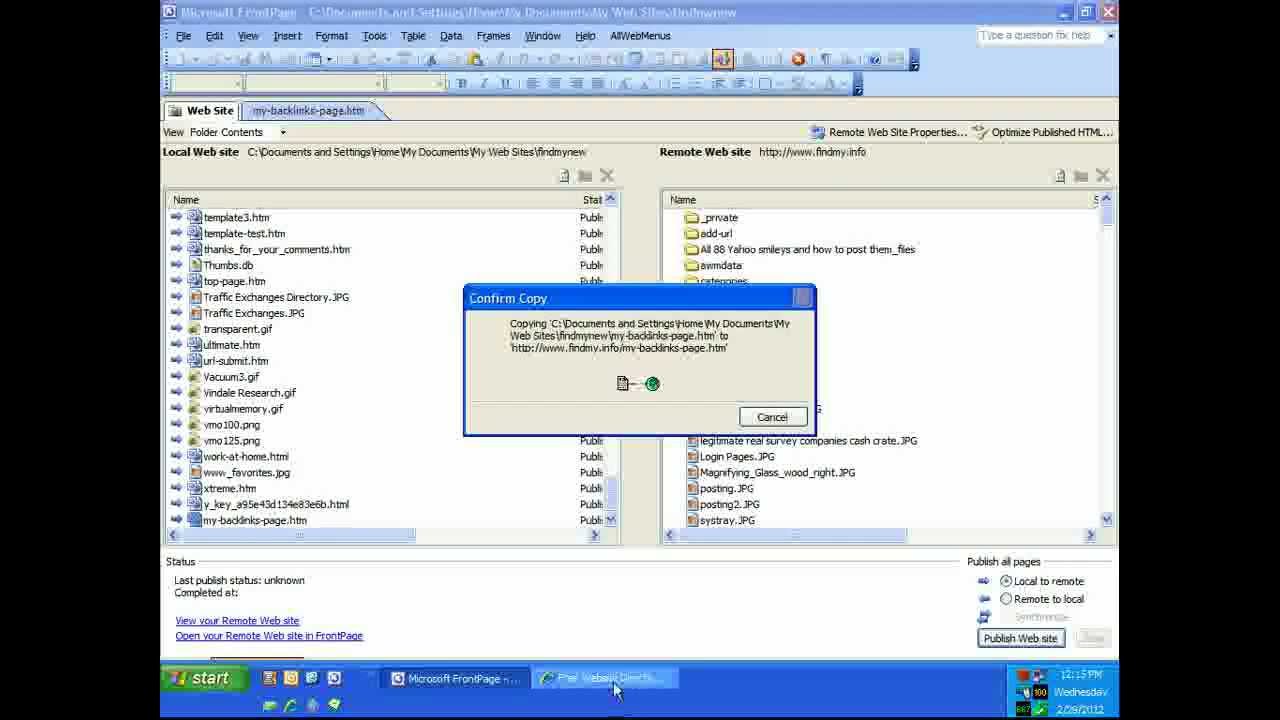Open View your Remote Web site link
The height and width of the screenshot is (720, 1280).
pos(237,621)
